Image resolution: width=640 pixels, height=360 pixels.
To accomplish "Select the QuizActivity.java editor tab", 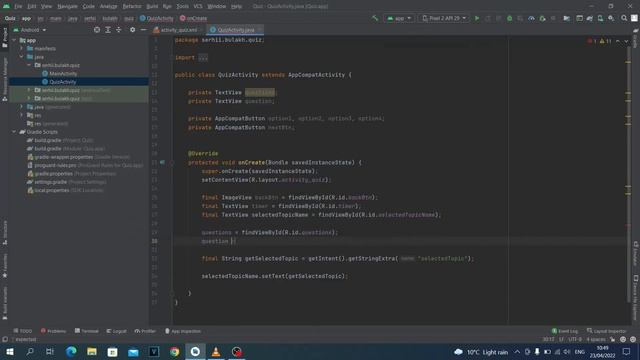I will pyautogui.click(x=236, y=30).
